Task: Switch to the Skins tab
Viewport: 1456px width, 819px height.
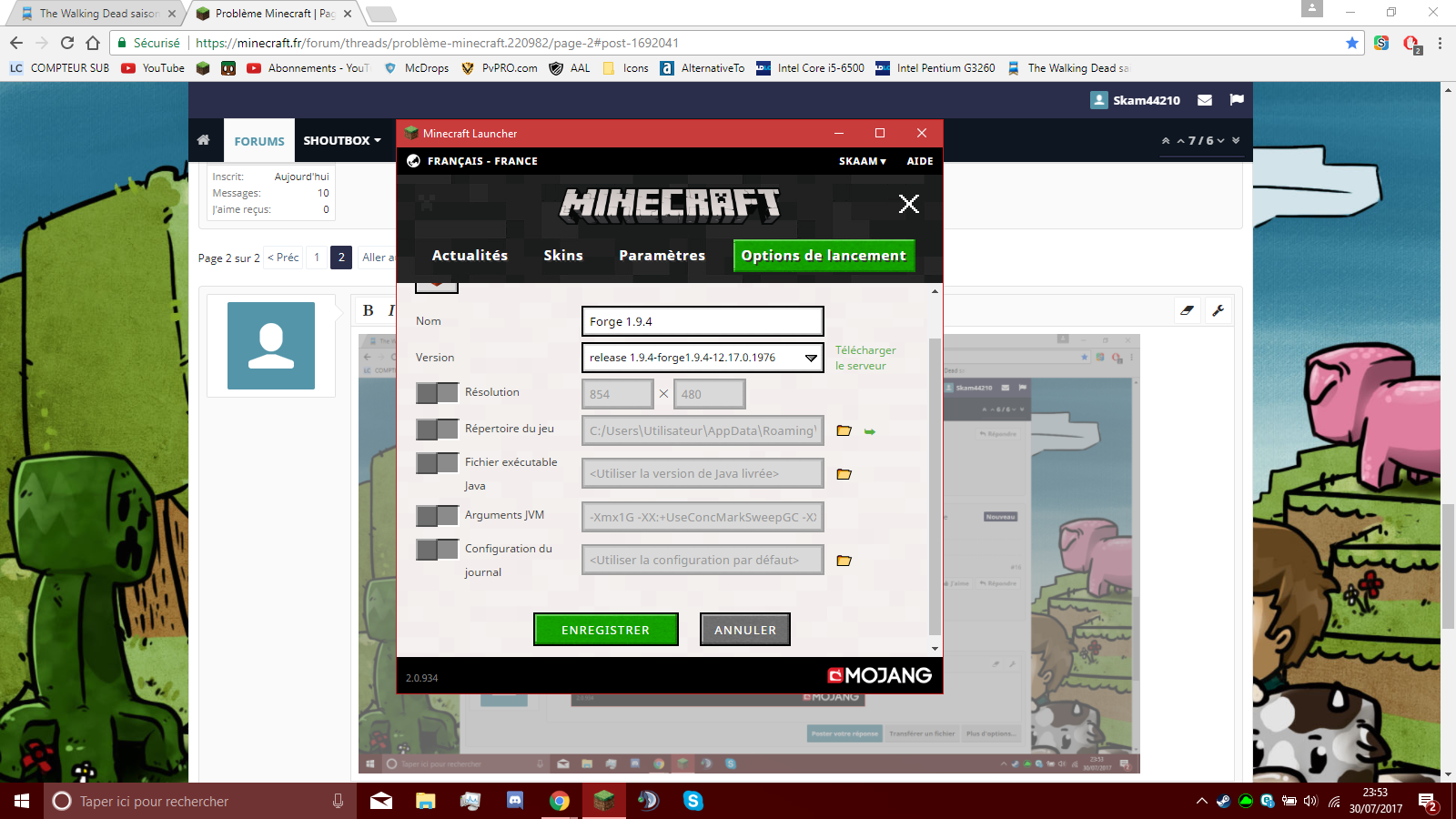Action: pos(563,256)
